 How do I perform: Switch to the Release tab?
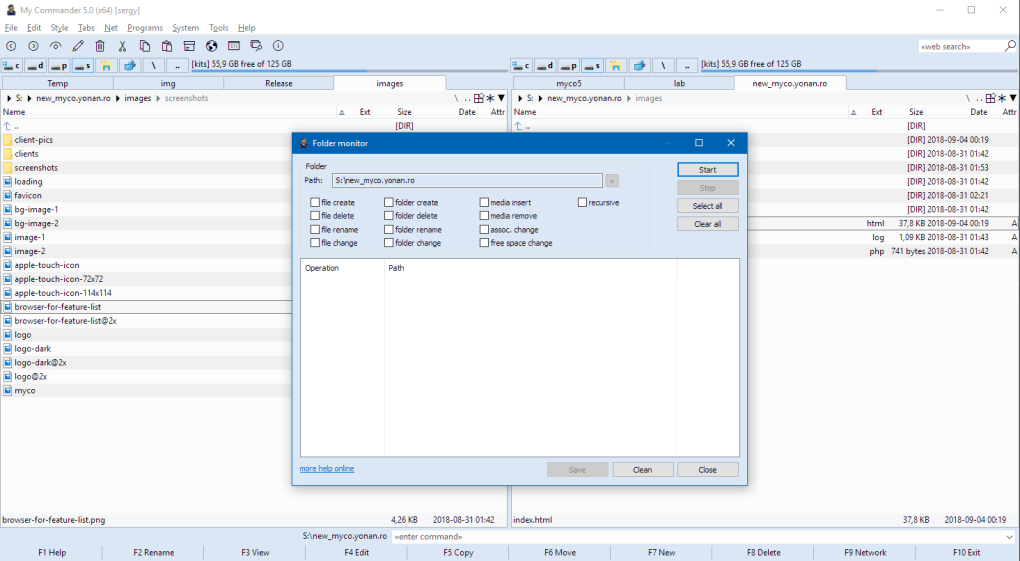278,84
